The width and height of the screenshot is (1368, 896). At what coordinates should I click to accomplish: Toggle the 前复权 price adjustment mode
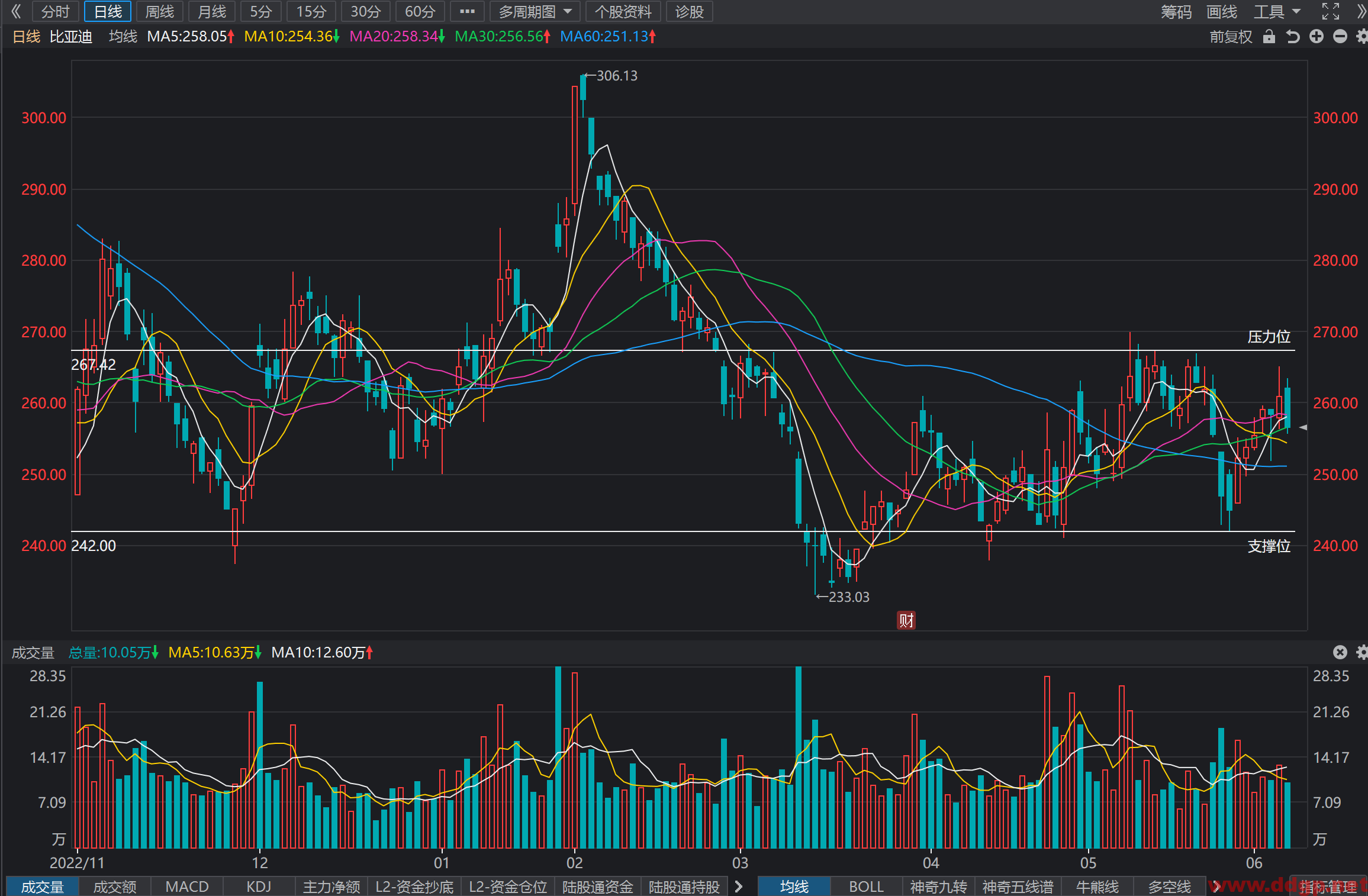pos(1231,37)
